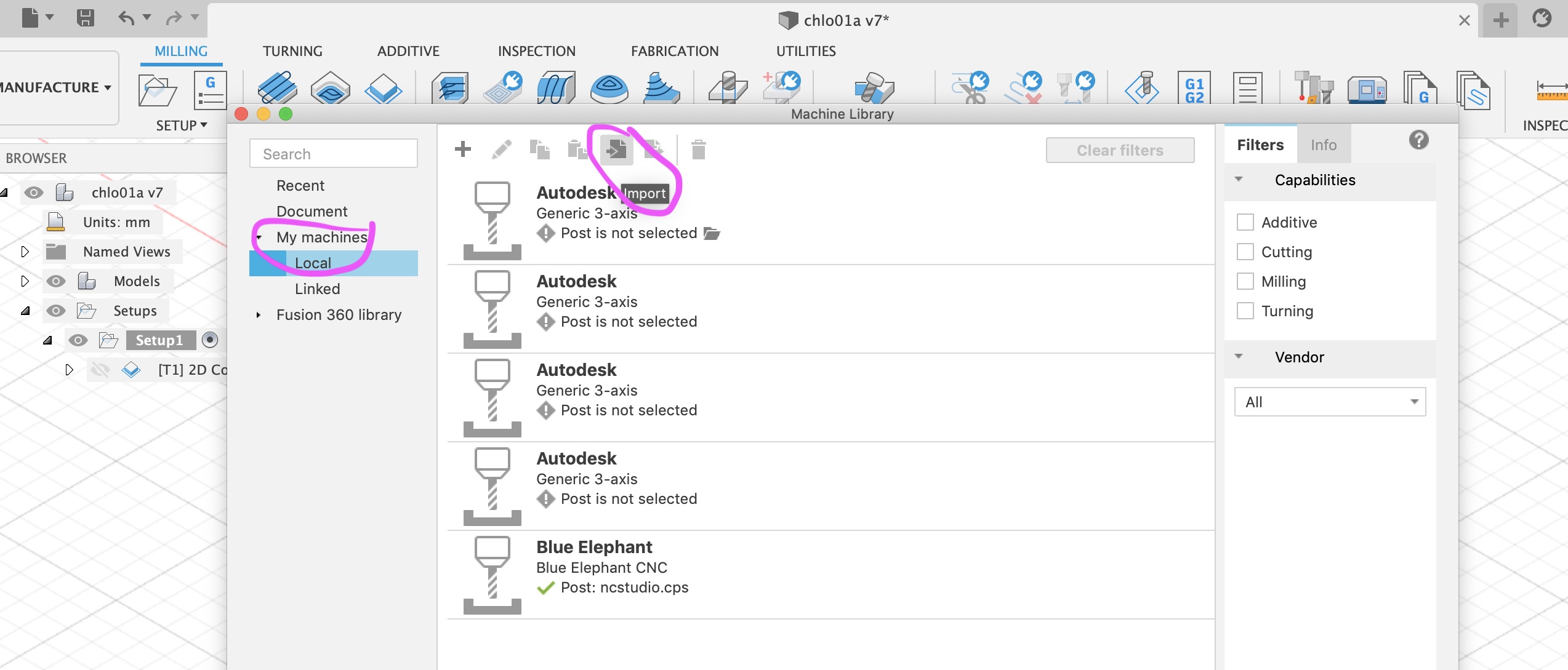1568x670 pixels.
Task: Expand the Fusion 360 library arrow
Action: [259, 315]
